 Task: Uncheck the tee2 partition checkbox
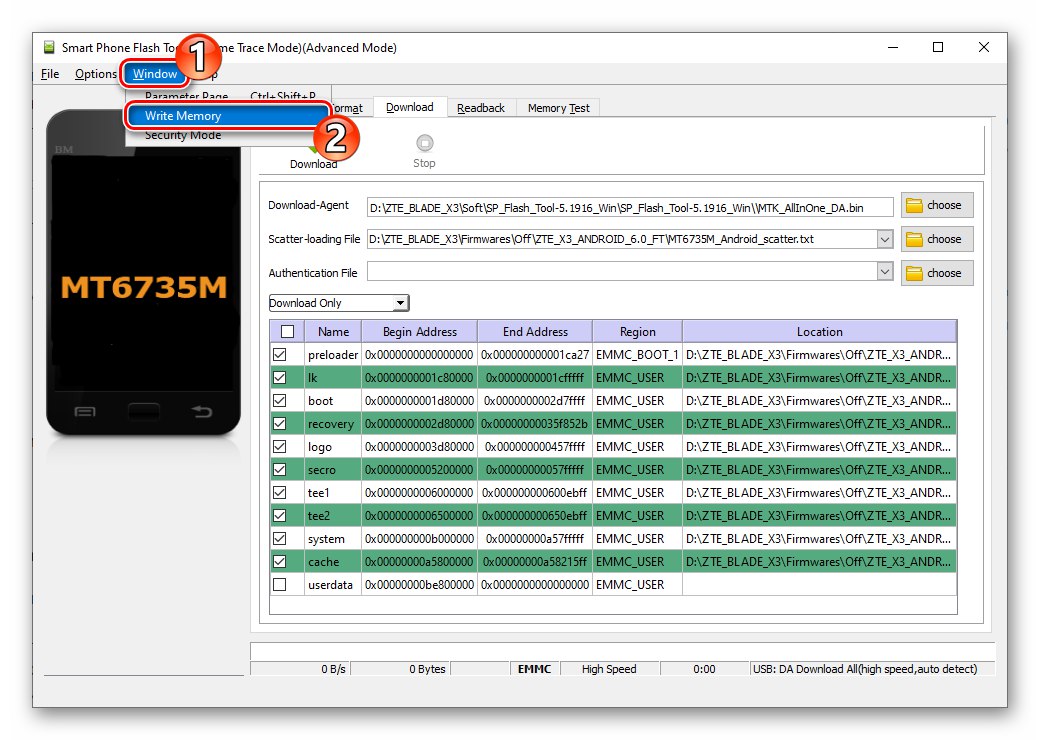[280, 516]
